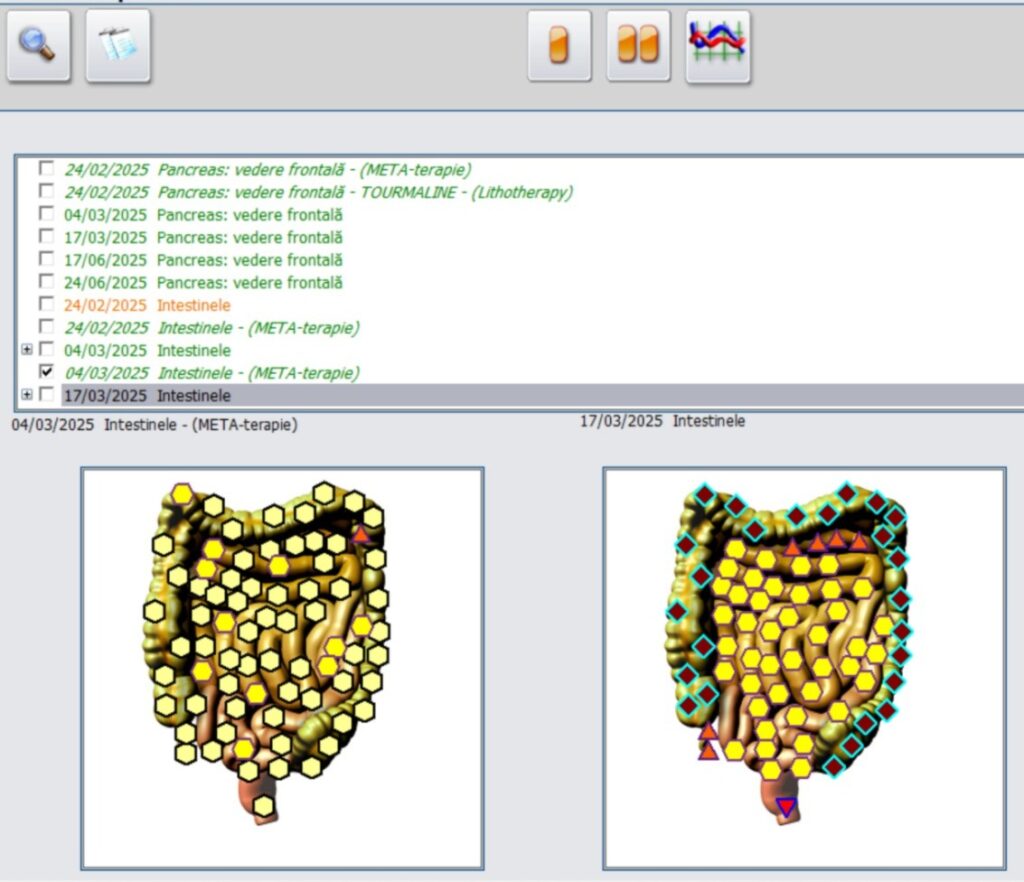Click the inverted red triangle at rectum on right image

click(787, 807)
